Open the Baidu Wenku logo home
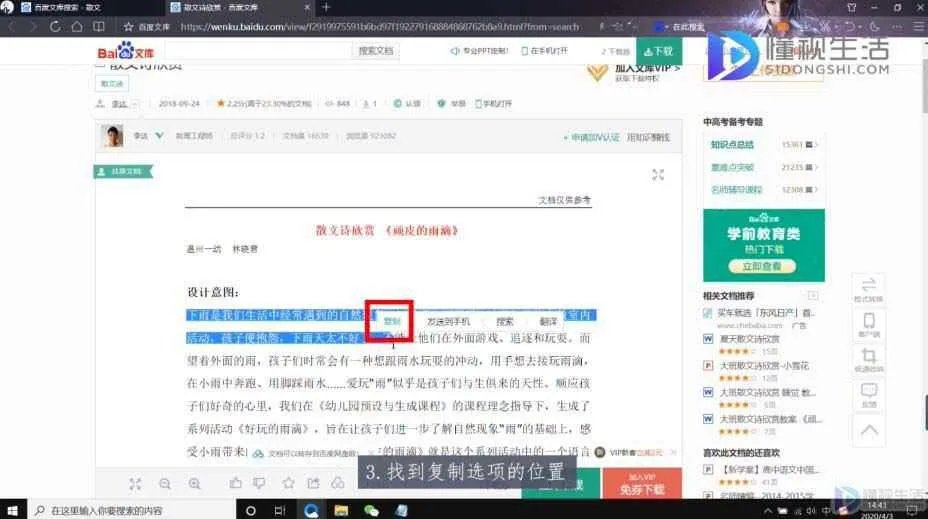 [125, 52]
